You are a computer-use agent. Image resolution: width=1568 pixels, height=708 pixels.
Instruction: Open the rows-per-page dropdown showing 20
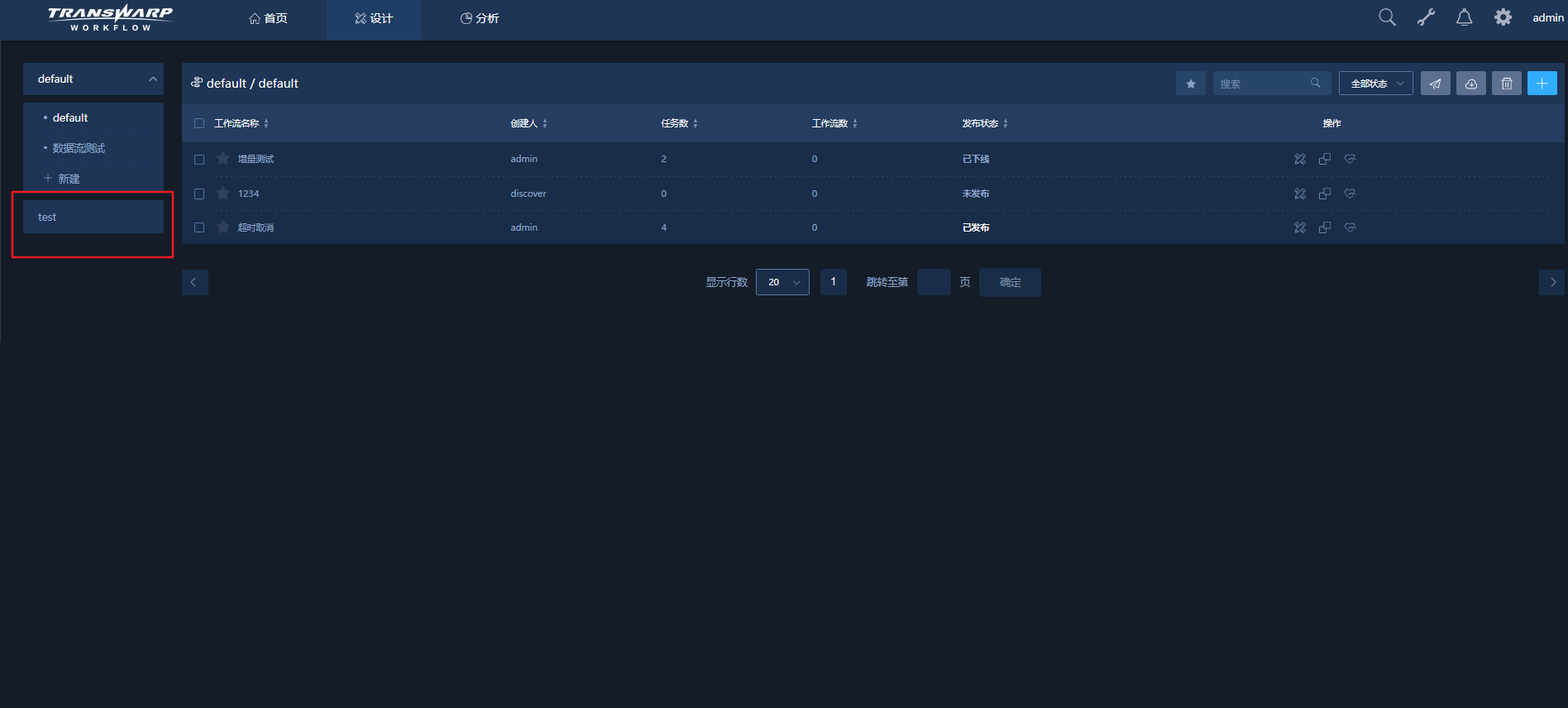782,282
